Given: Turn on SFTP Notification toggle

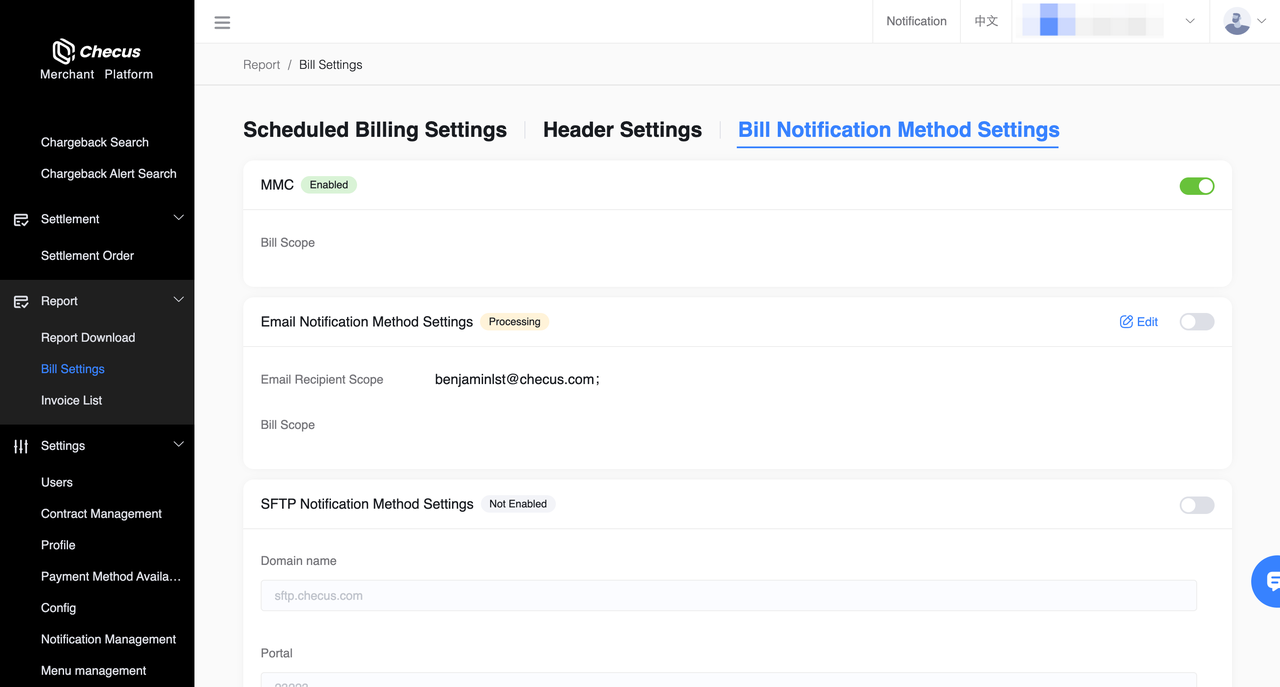Looking at the screenshot, I should click(1197, 505).
